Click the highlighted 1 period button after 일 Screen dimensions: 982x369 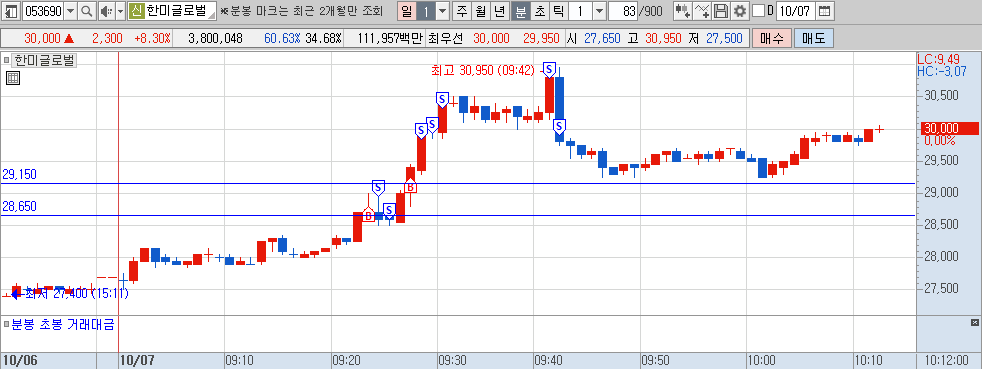(426, 11)
